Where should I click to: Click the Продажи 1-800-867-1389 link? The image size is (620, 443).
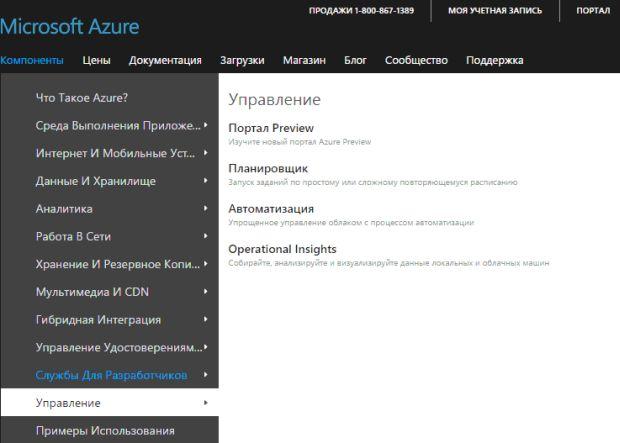[361, 11]
